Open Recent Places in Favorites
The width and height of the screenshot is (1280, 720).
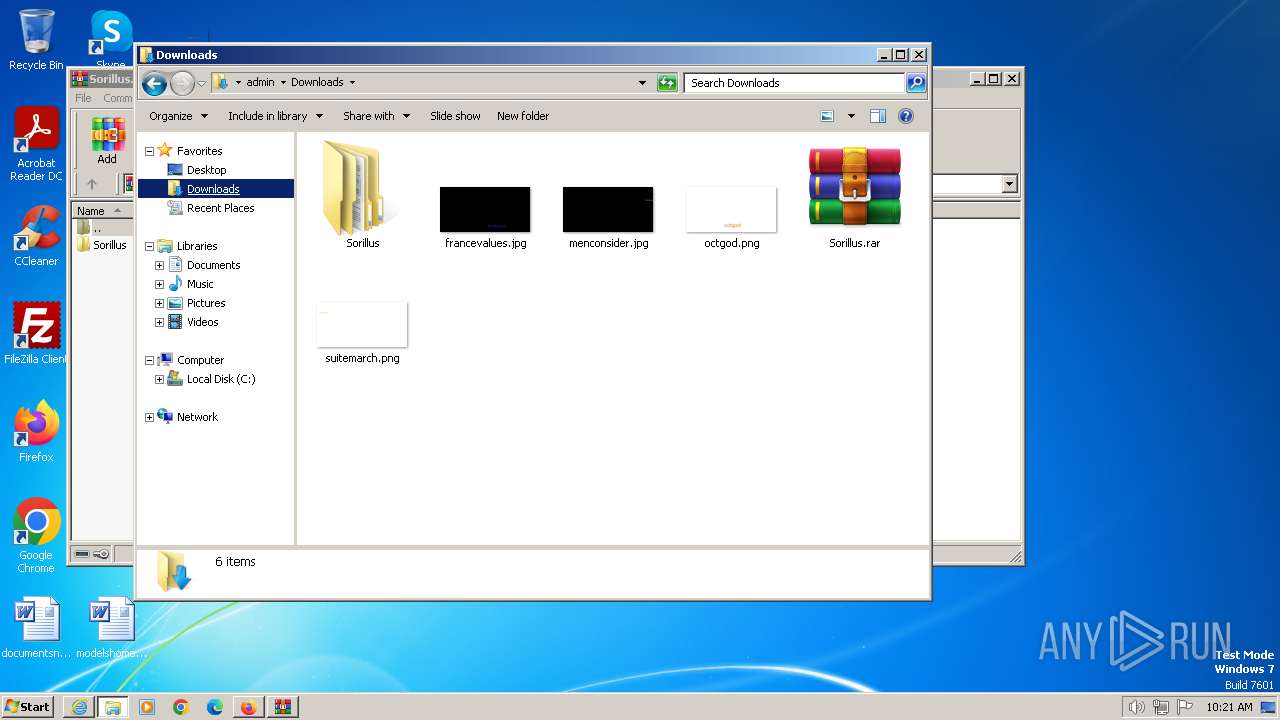pos(220,208)
